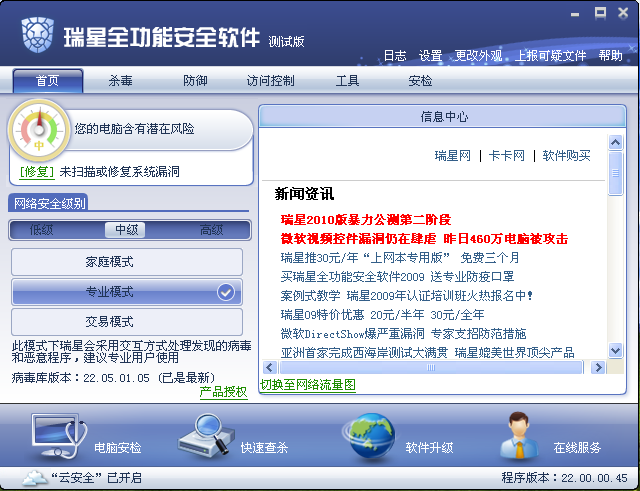Click the risk level gauge dial

click(39, 131)
